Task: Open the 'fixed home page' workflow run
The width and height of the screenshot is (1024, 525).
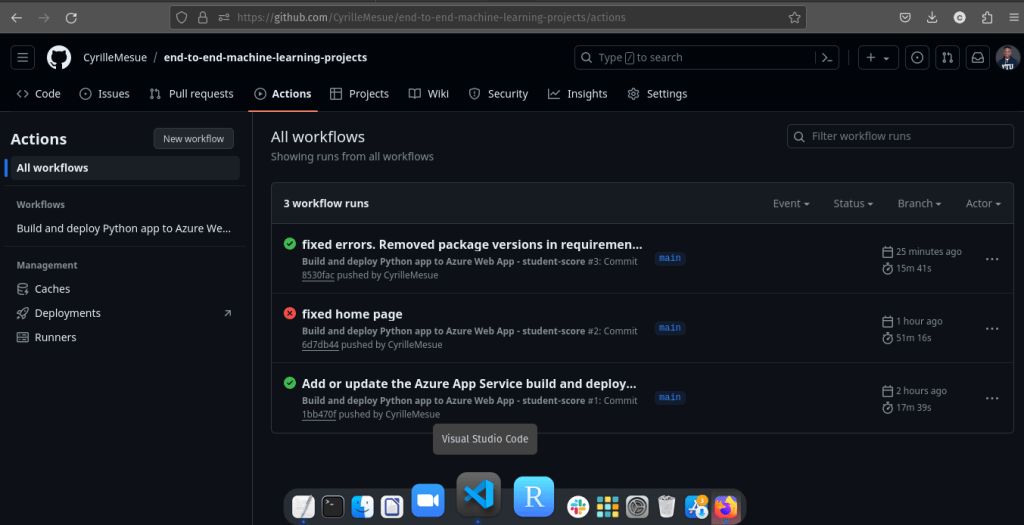Action: [352, 314]
